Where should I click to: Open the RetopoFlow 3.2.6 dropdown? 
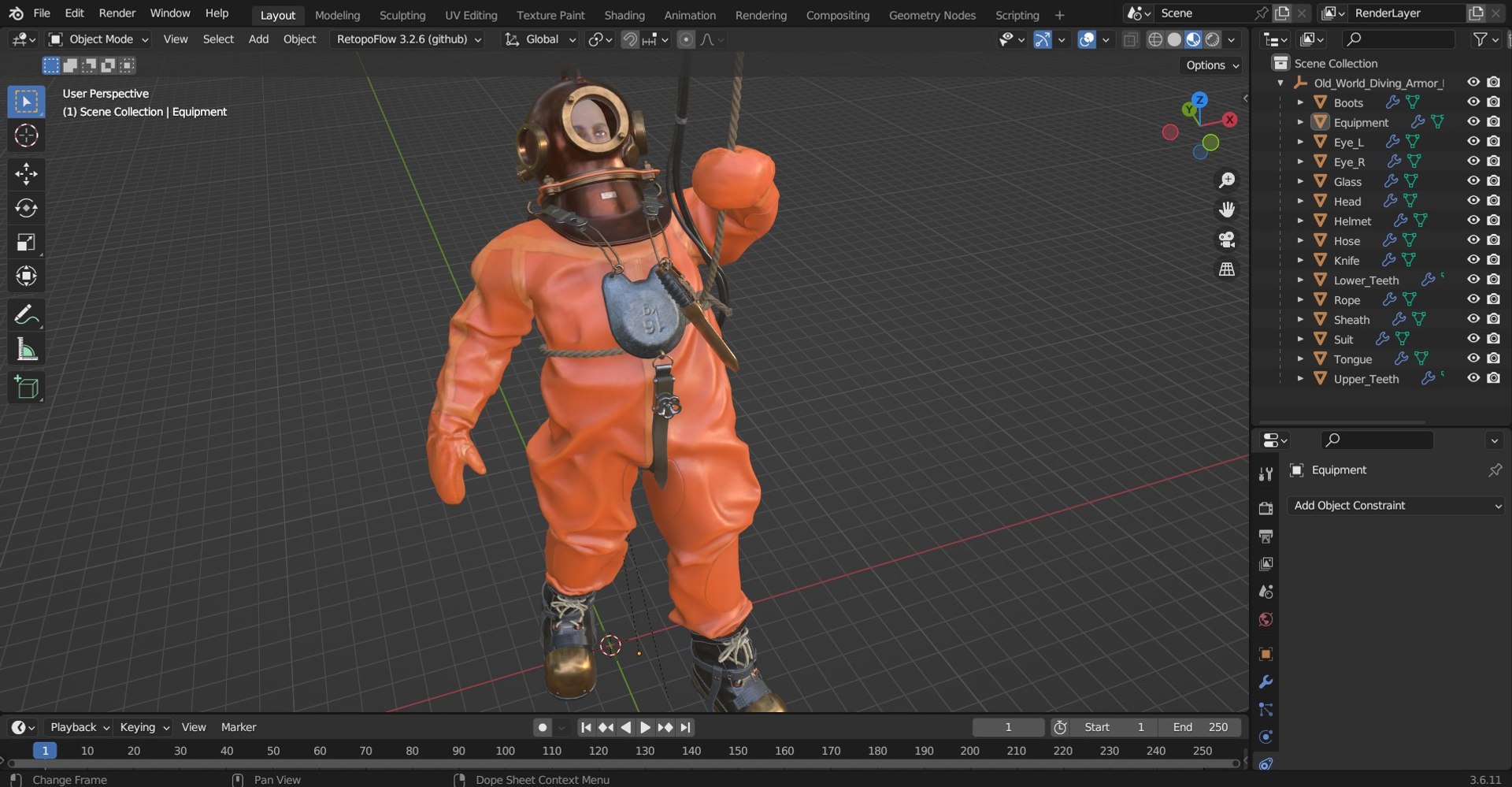tap(409, 39)
